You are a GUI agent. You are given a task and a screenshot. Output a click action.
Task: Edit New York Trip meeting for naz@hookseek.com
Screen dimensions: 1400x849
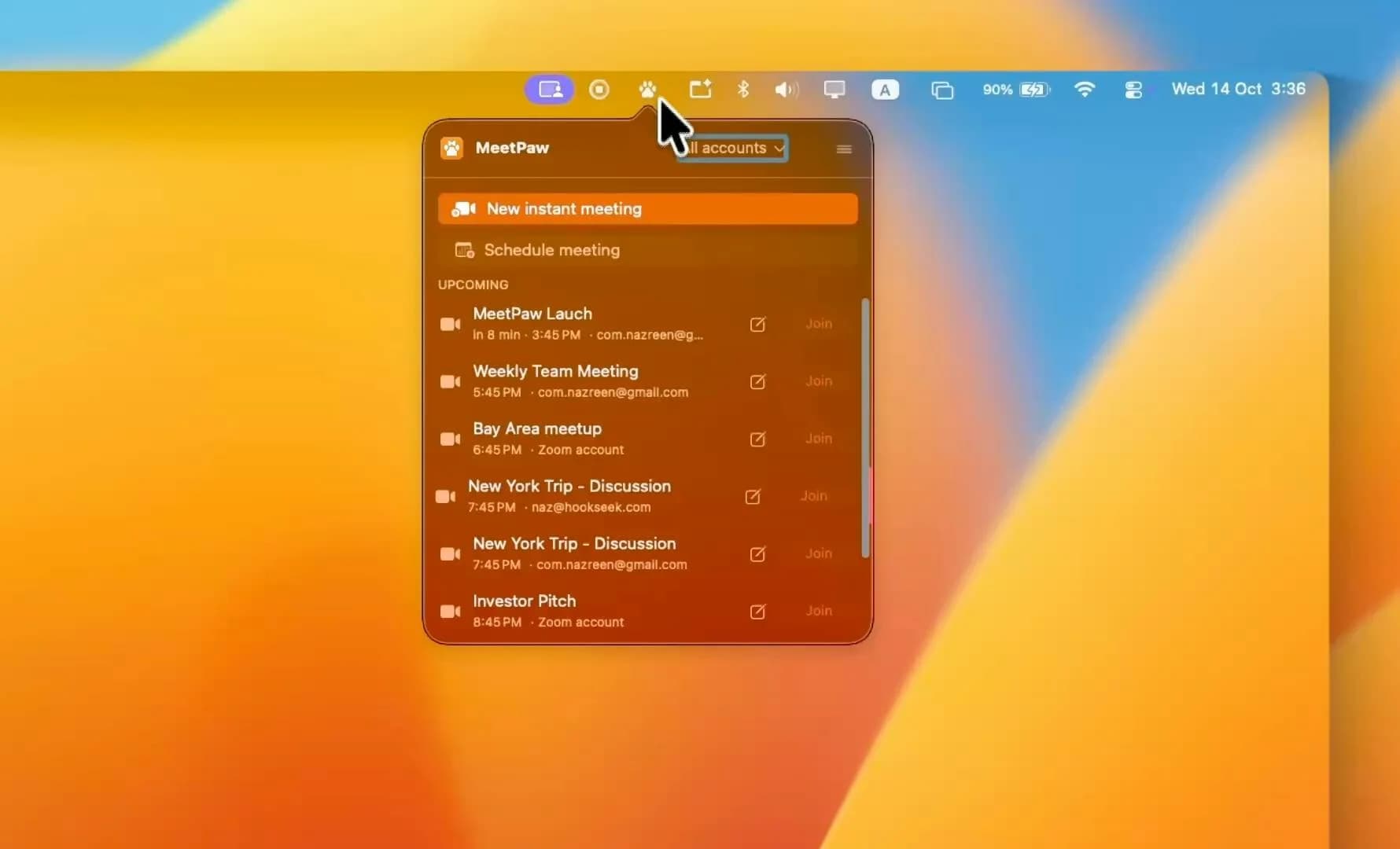click(x=753, y=496)
